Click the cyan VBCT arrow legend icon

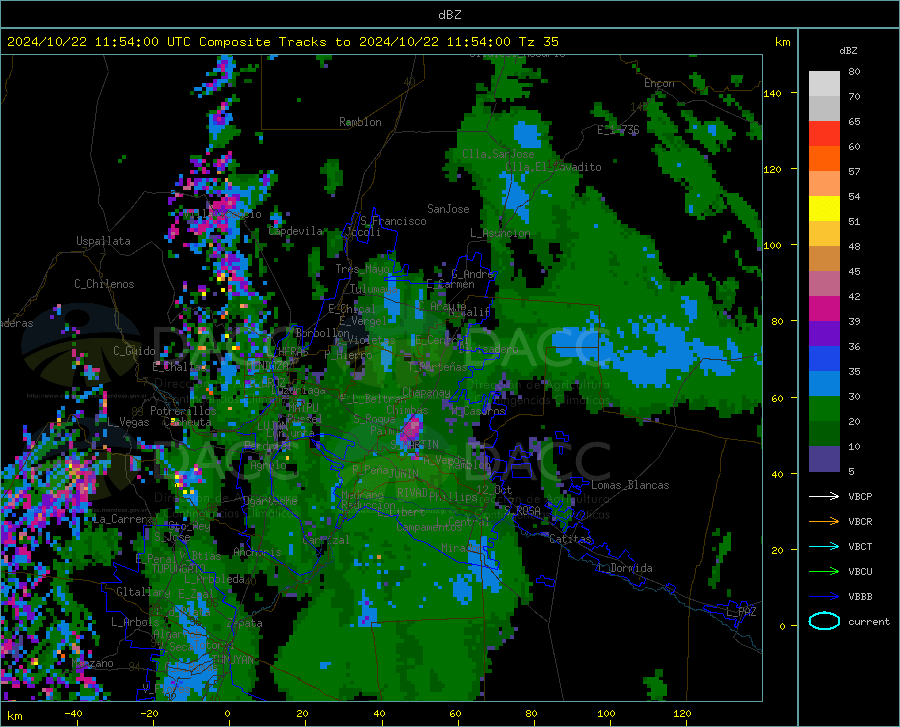click(x=824, y=546)
